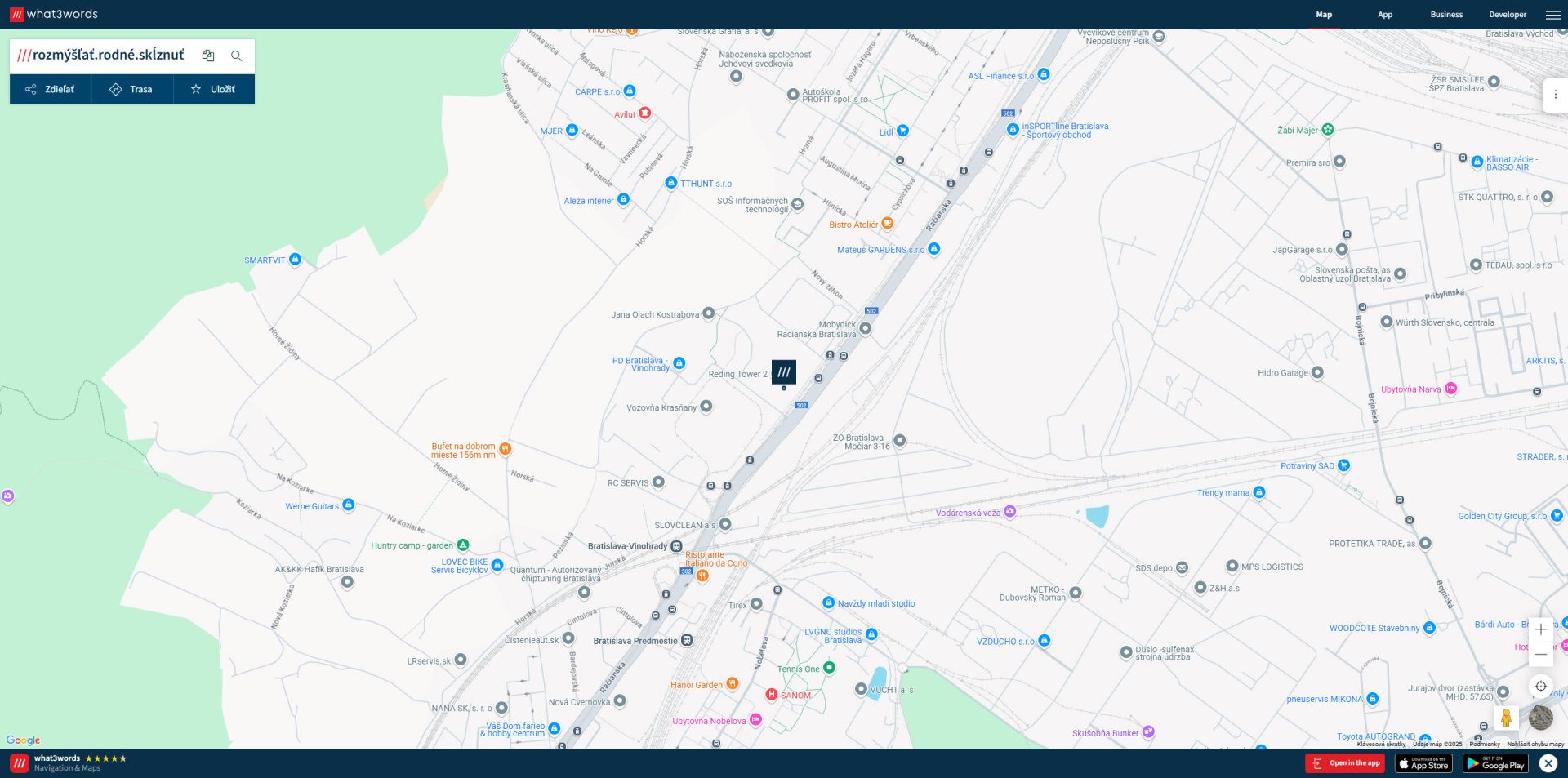
Task: Dismiss the app promotion banner
Action: tap(1548, 763)
